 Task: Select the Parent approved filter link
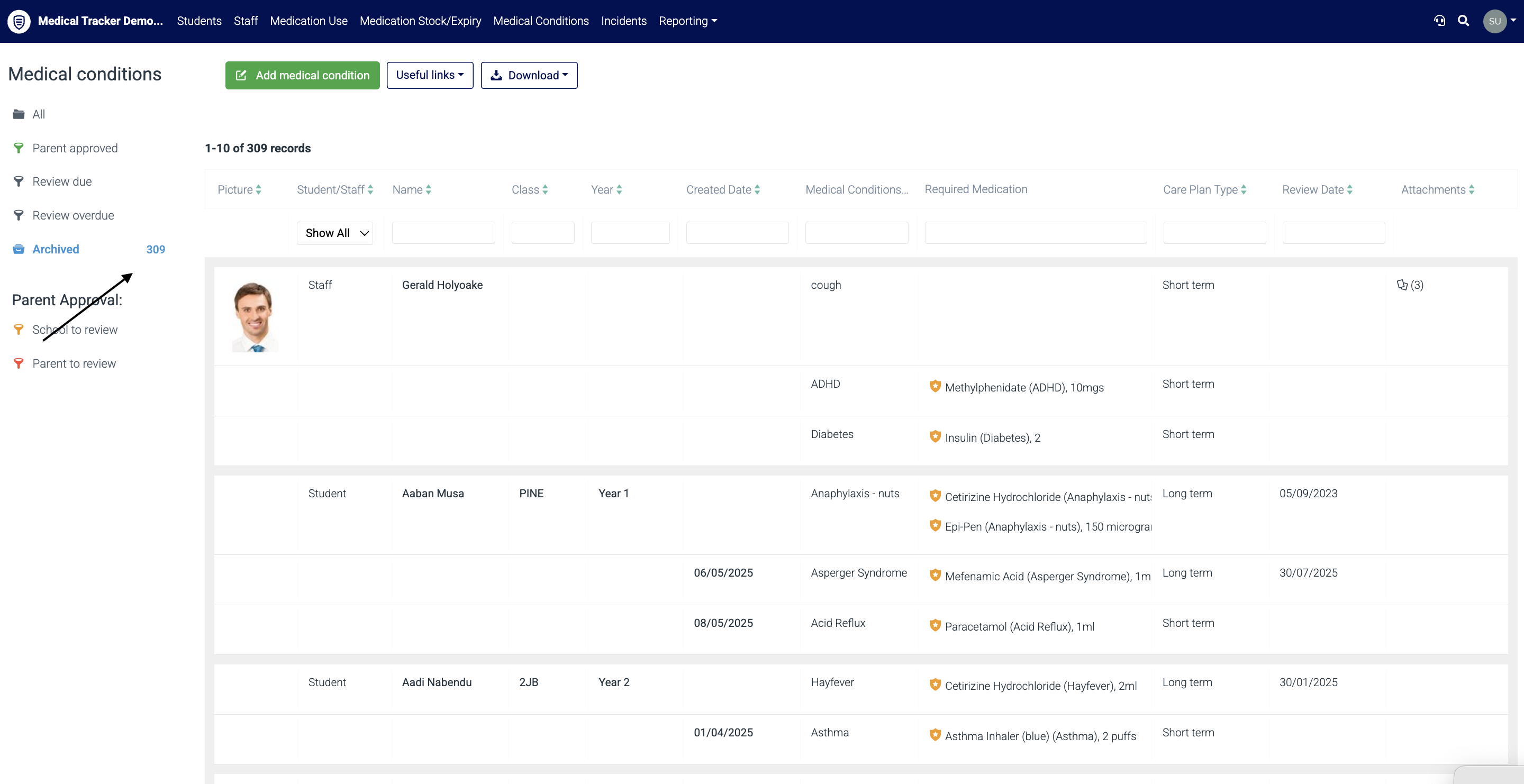point(75,149)
